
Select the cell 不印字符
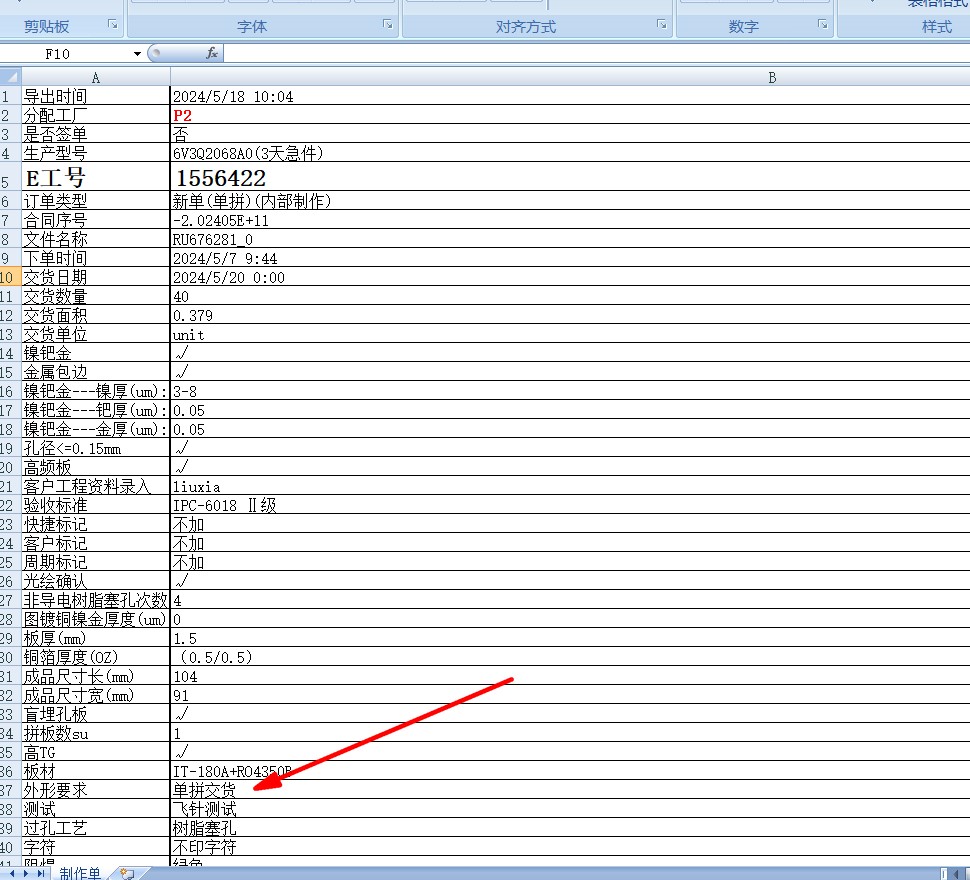pyautogui.click(x=570, y=847)
